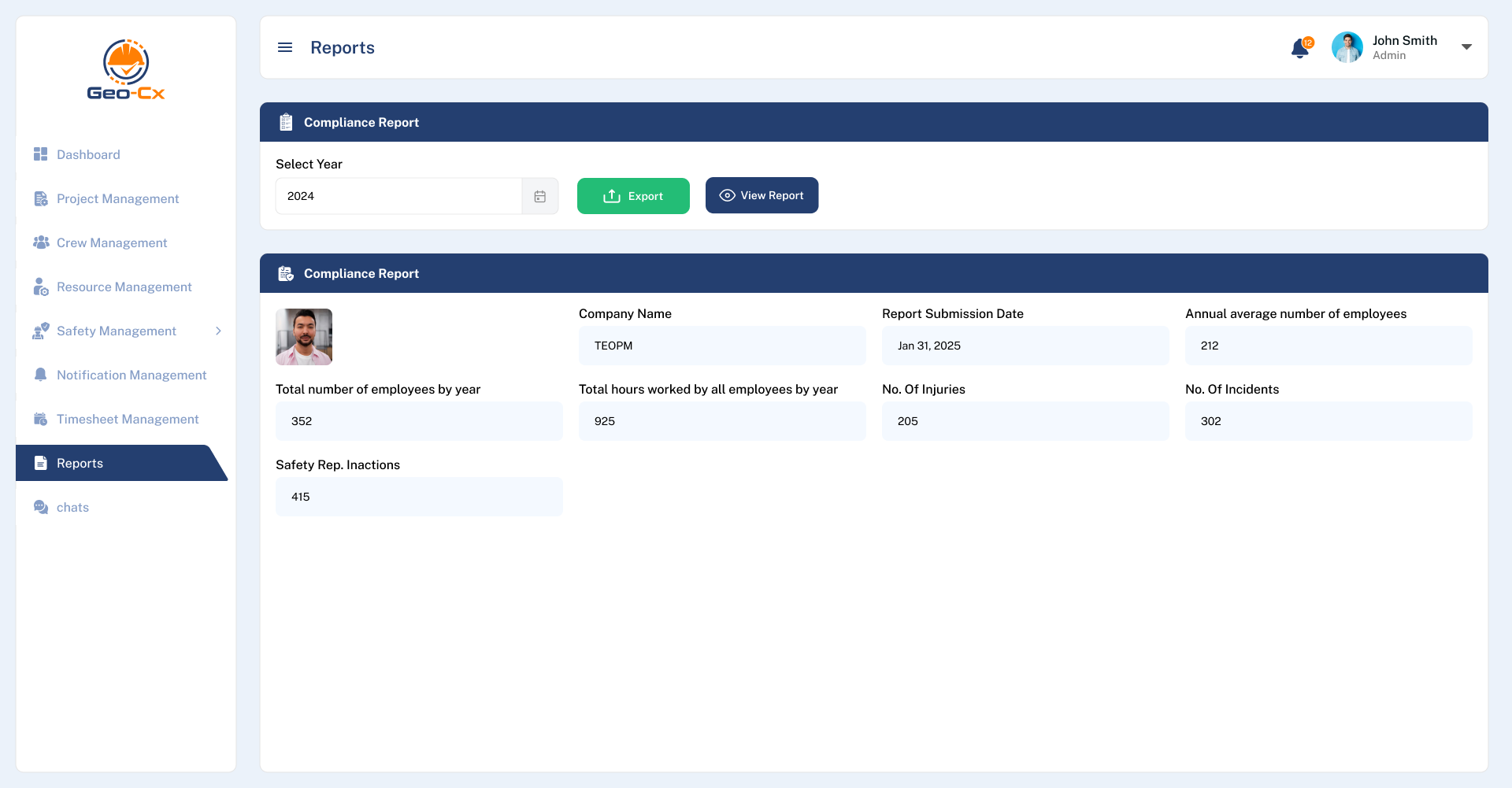
Task: Select the Project Management icon
Action: pyautogui.click(x=40, y=198)
